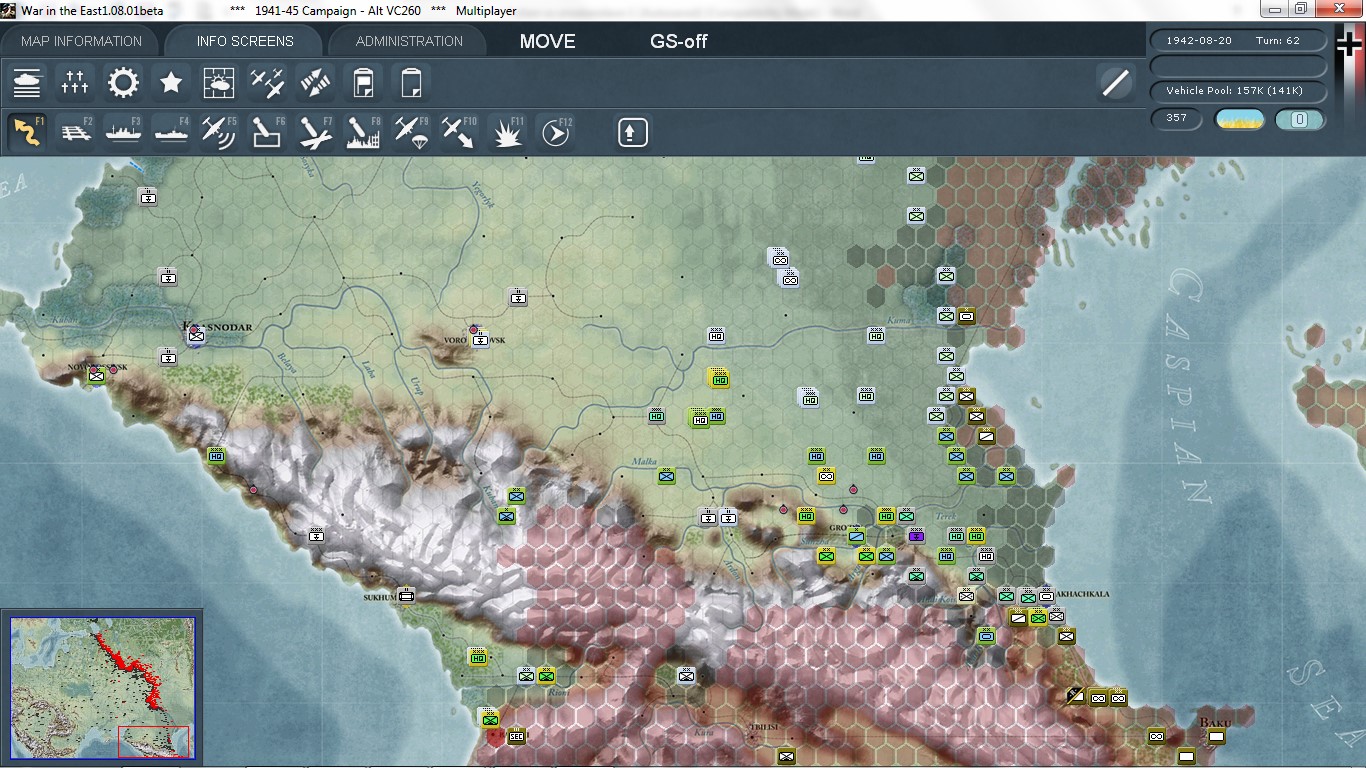The width and height of the screenshot is (1366, 768).
Task: Select the F2 rail mode
Action: (x=75, y=132)
